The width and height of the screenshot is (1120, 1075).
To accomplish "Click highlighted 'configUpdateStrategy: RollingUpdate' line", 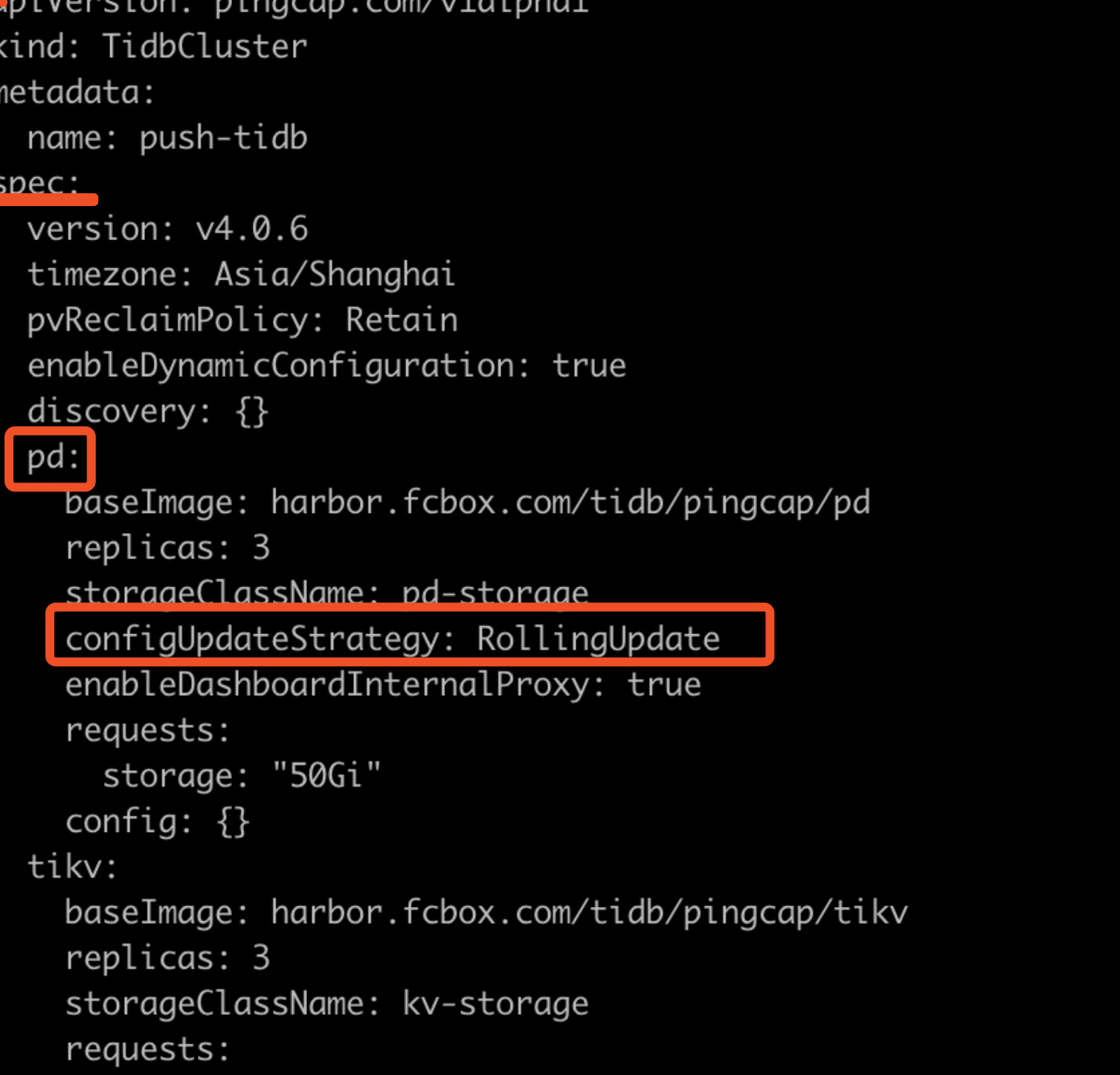I will (393, 639).
